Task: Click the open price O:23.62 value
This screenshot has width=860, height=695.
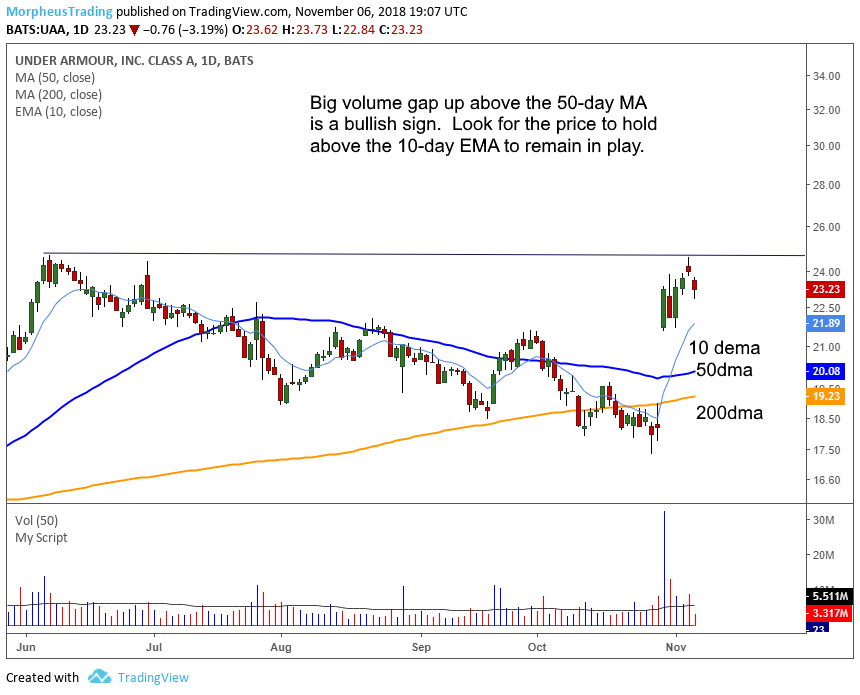Action: pyautogui.click(x=255, y=30)
